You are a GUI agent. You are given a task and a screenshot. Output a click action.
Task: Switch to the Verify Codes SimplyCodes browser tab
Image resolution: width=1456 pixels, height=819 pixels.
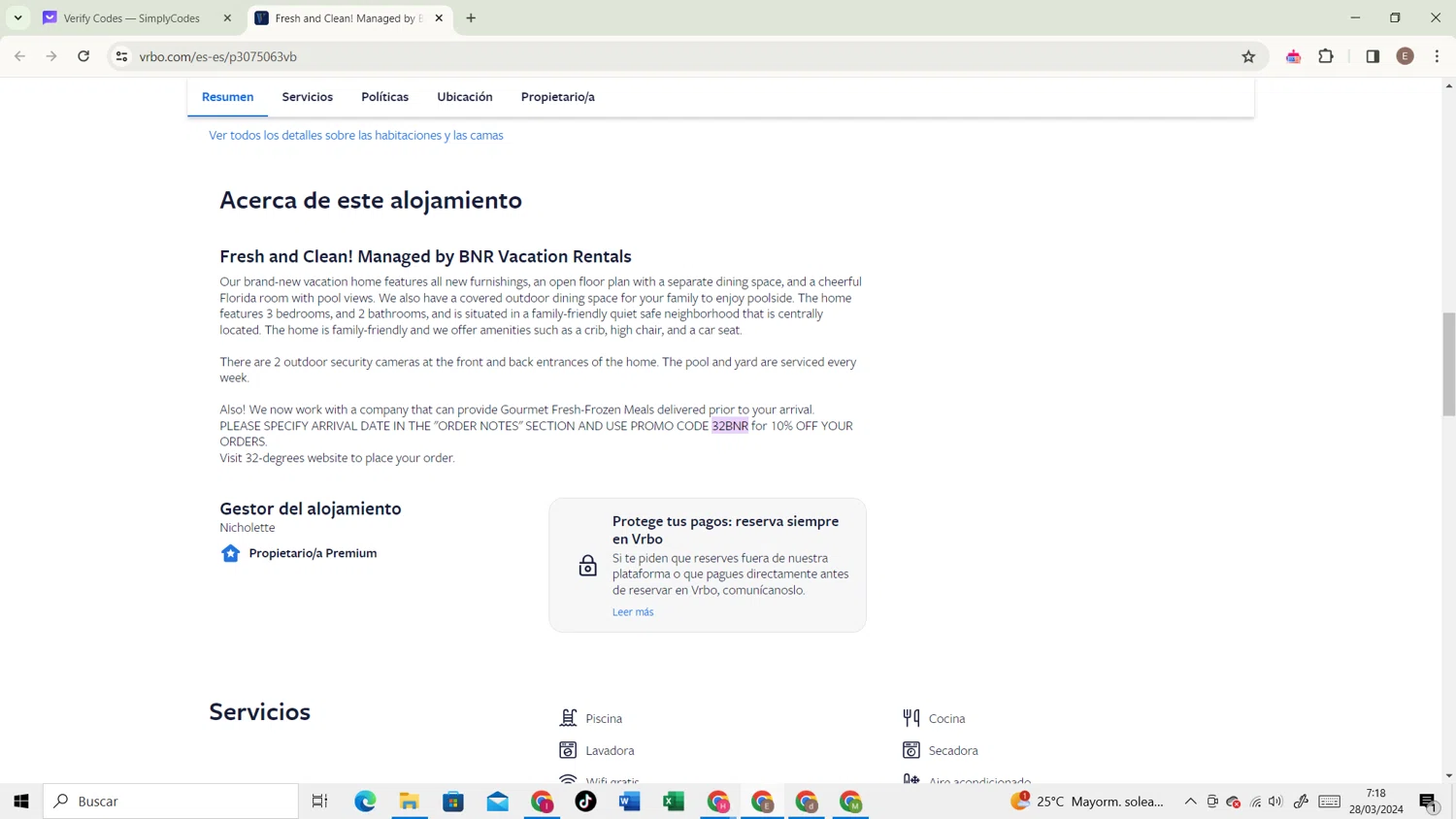(x=138, y=17)
